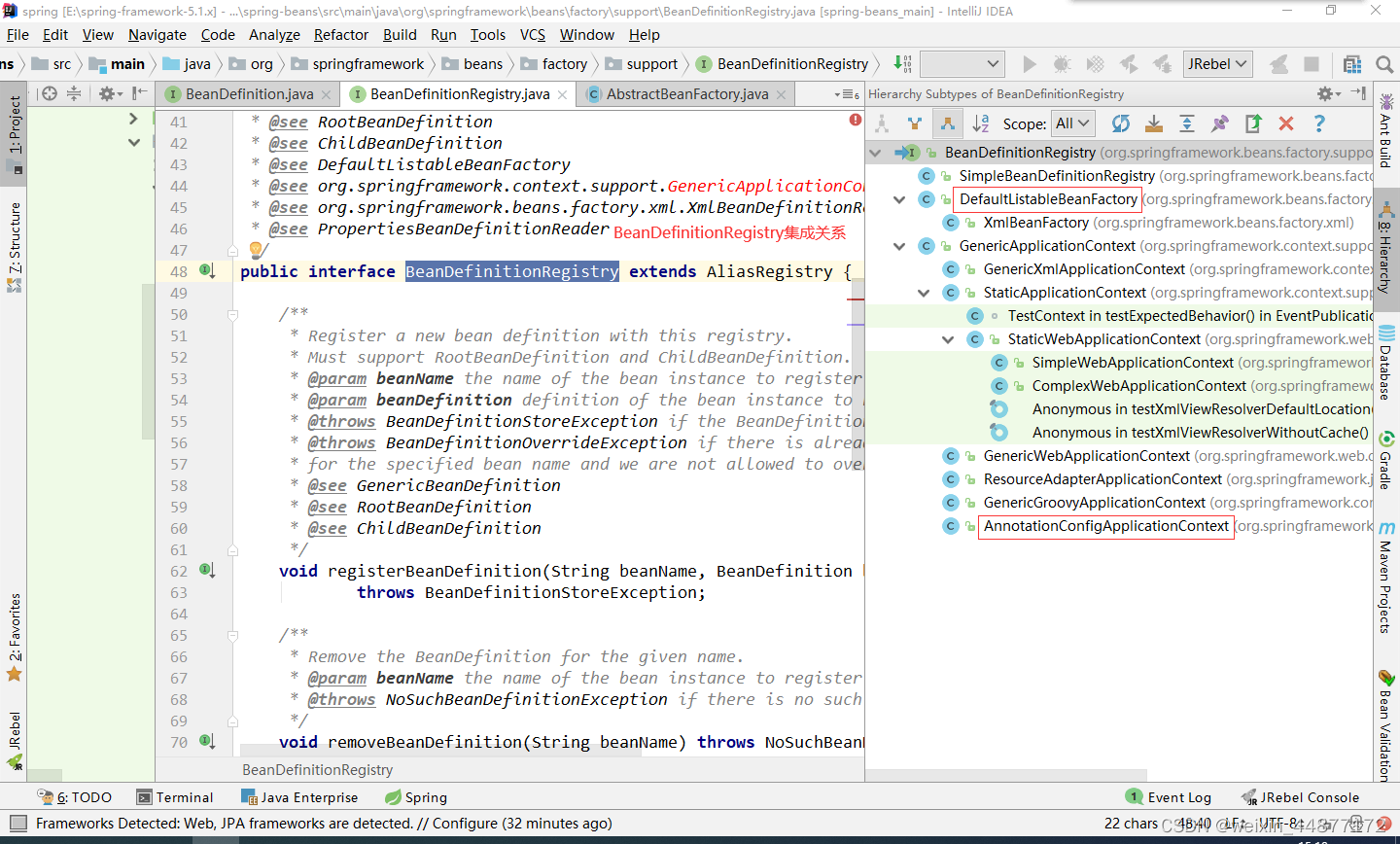The width and height of the screenshot is (1400, 844).
Task: Click implemented gutter icon on line 62
Action: 207,570
